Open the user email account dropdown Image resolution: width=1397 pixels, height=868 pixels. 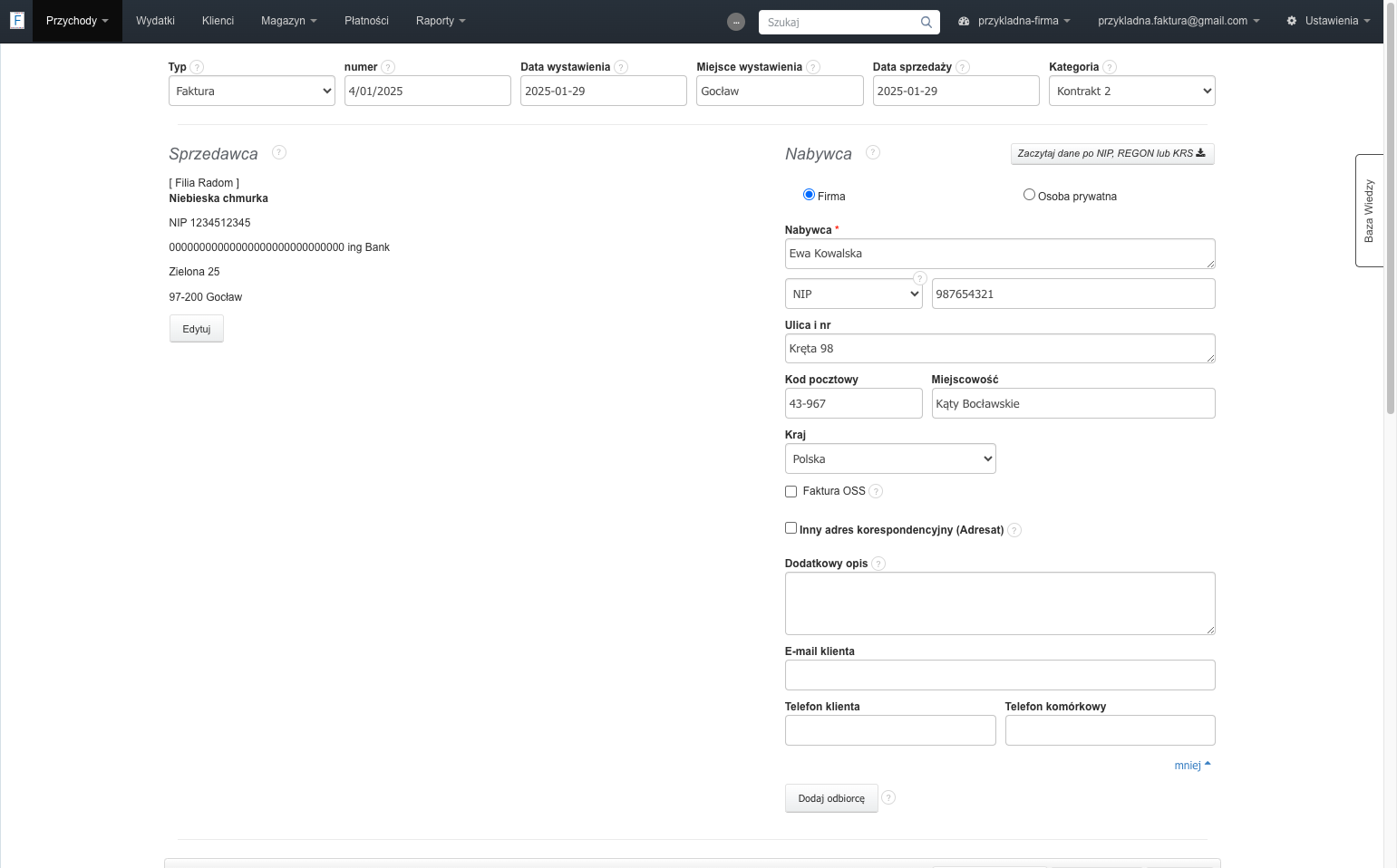pyautogui.click(x=1179, y=21)
